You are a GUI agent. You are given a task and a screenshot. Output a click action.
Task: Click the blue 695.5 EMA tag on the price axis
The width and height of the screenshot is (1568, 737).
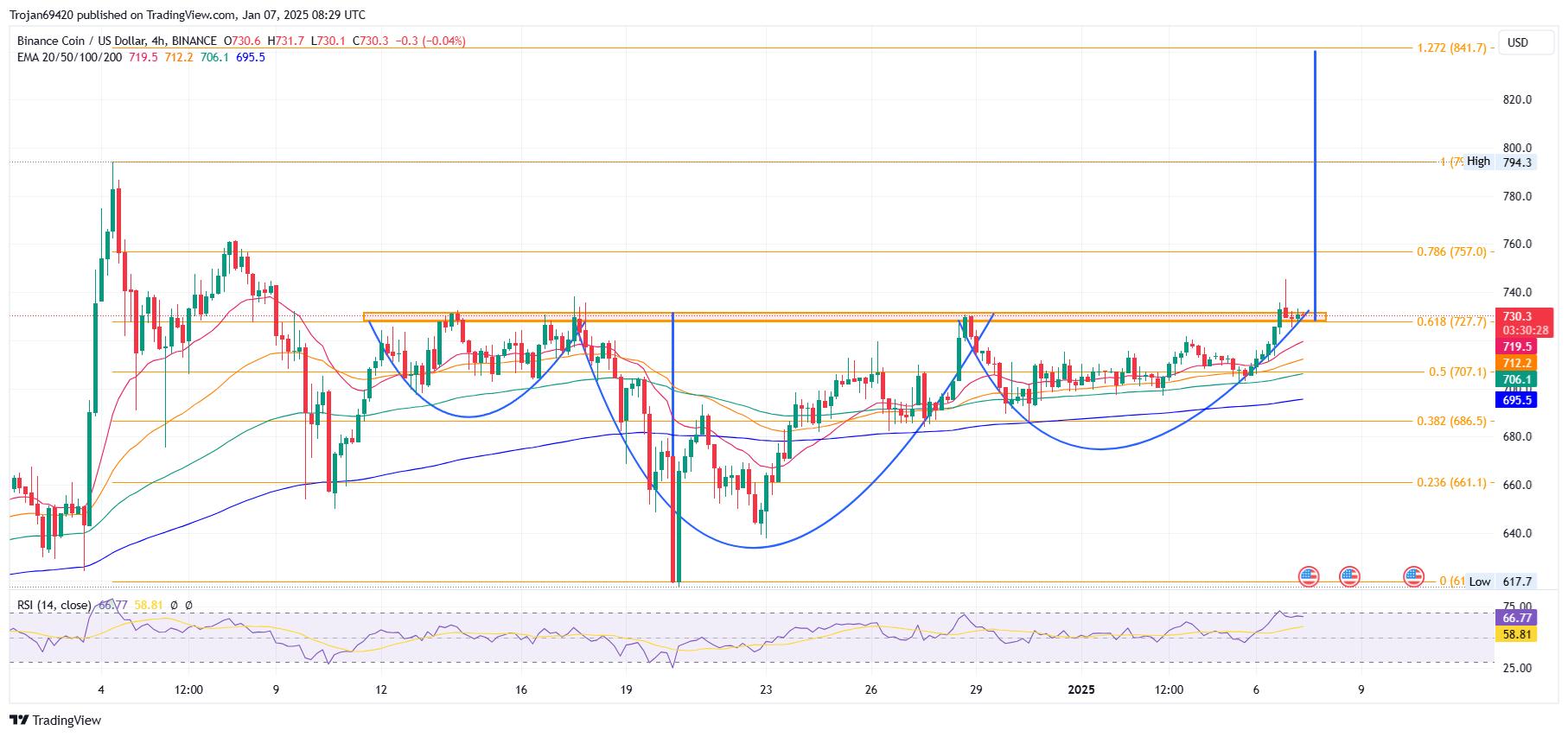tap(1517, 400)
